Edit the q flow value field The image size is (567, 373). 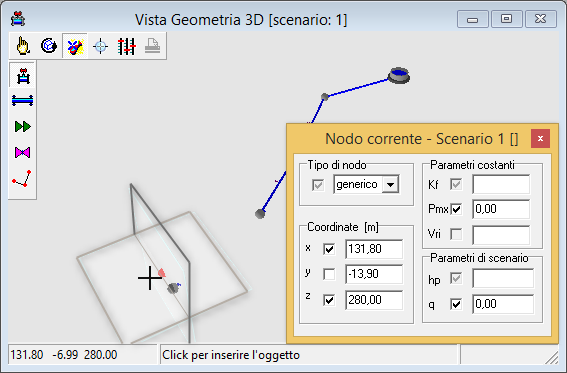pyautogui.click(x=503, y=304)
